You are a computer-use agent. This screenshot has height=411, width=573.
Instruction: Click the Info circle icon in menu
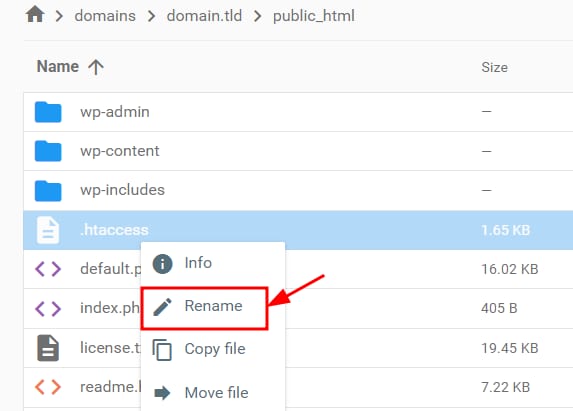162,264
